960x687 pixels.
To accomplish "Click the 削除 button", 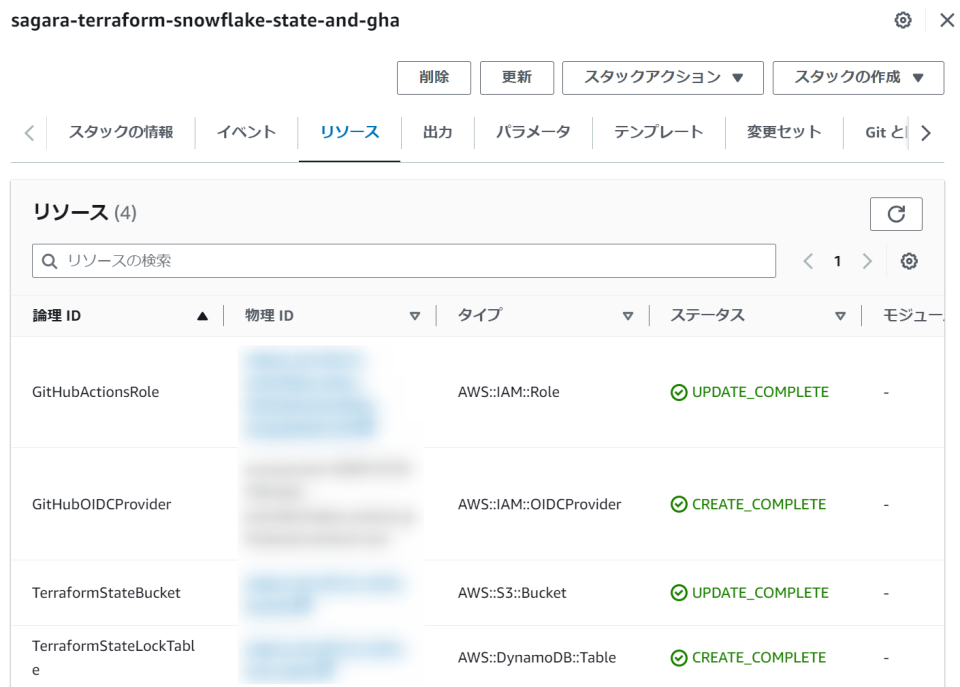I will click(434, 78).
